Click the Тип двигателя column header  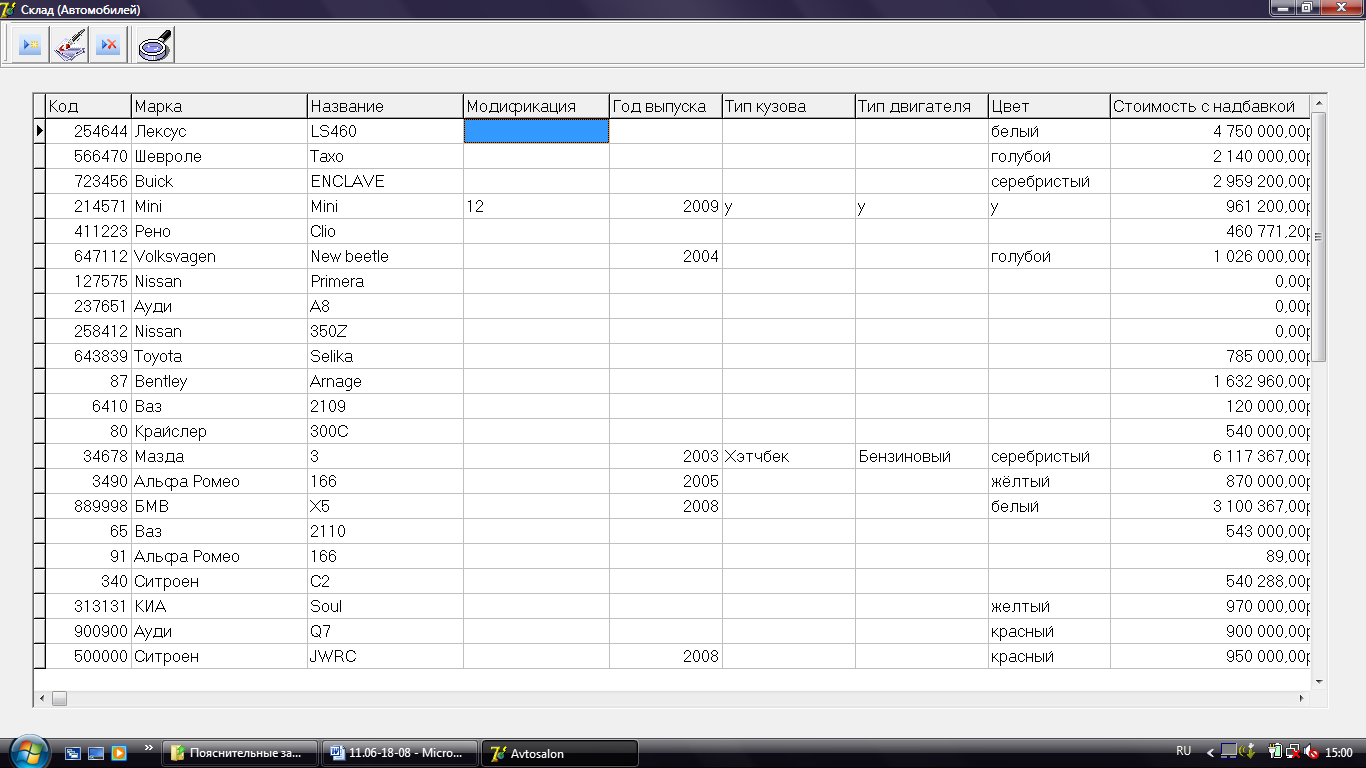pos(922,106)
